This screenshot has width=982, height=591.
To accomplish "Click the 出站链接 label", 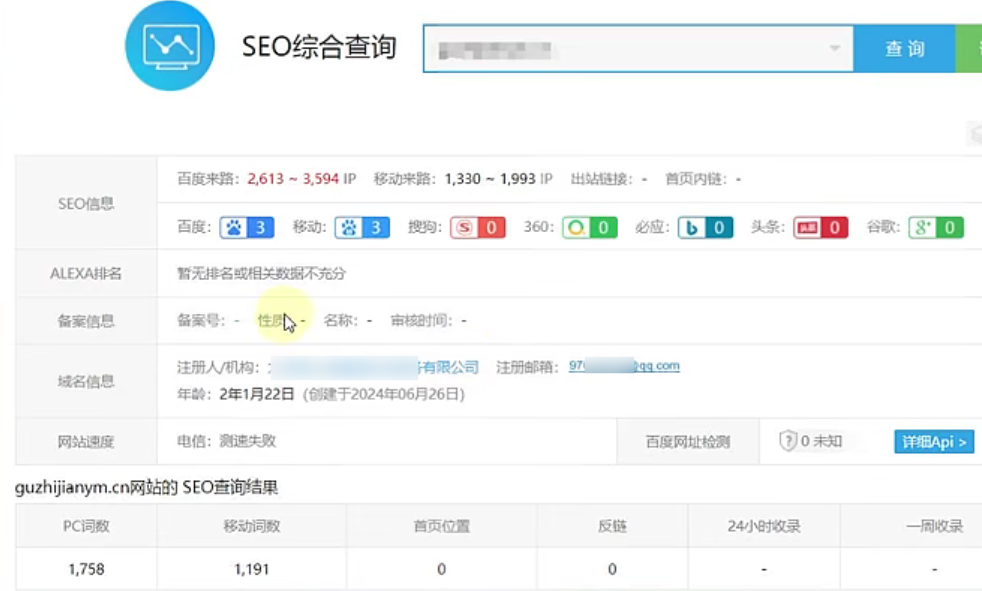I will click(x=601, y=179).
